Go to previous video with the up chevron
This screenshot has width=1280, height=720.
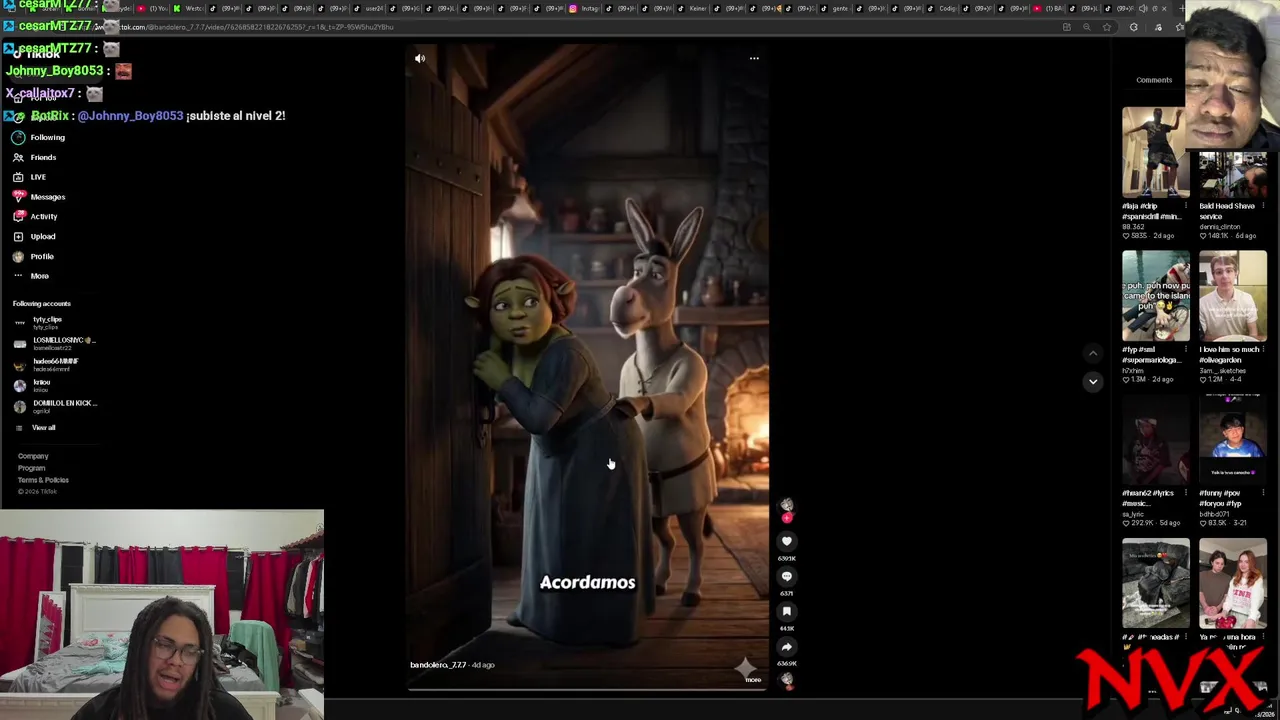[1093, 353]
